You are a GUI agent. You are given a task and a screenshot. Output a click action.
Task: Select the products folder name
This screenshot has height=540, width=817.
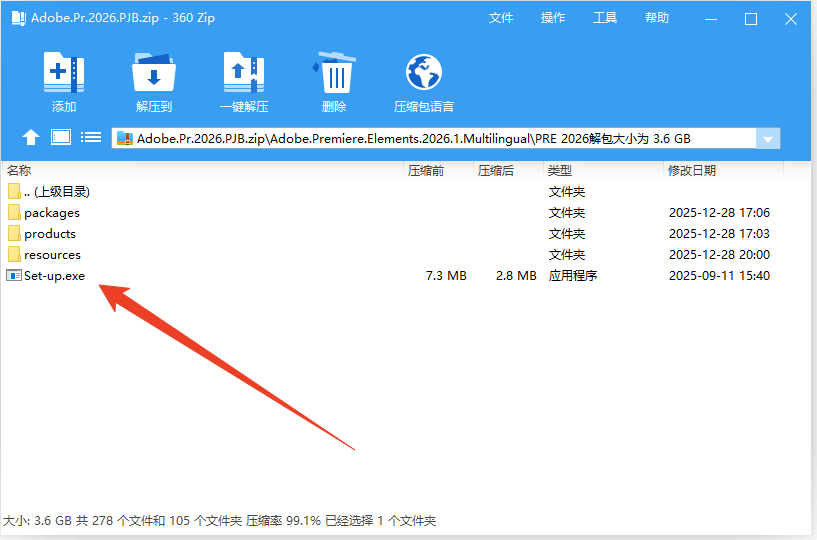[x=50, y=234]
